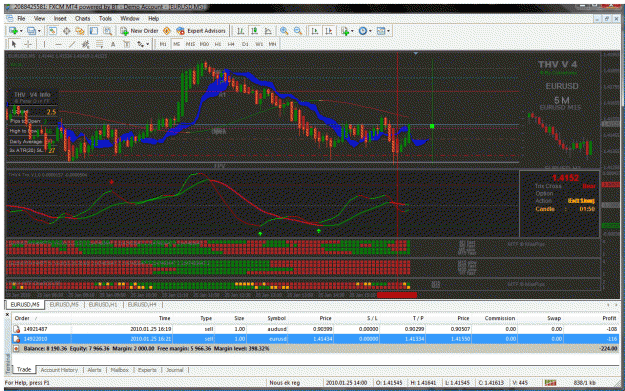The image size is (625, 391).
Task: Toggle the Data Window icon
Action: (66, 31)
